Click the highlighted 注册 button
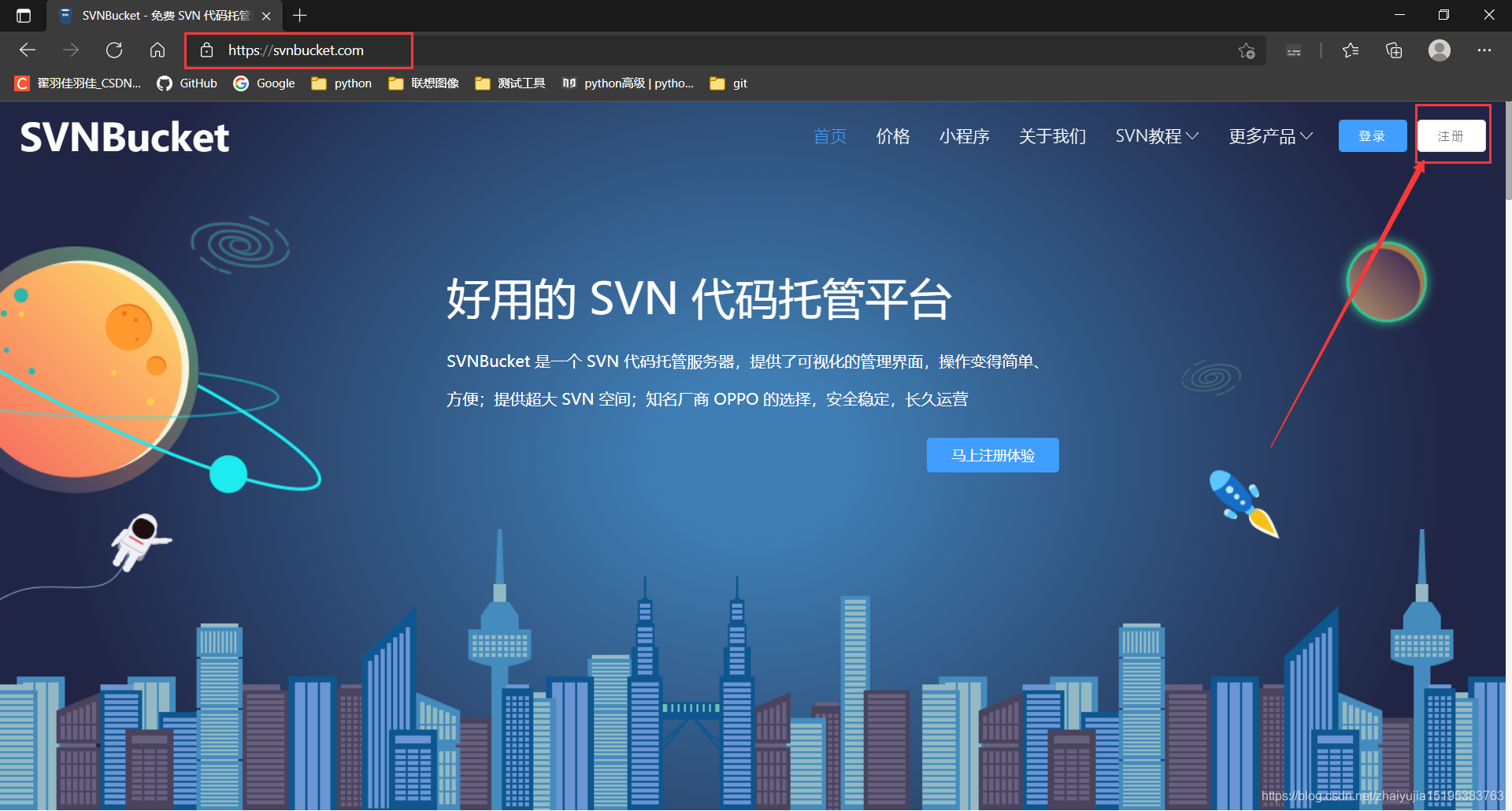Screen dimensions: 1512x811 pyautogui.click(x=1451, y=135)
